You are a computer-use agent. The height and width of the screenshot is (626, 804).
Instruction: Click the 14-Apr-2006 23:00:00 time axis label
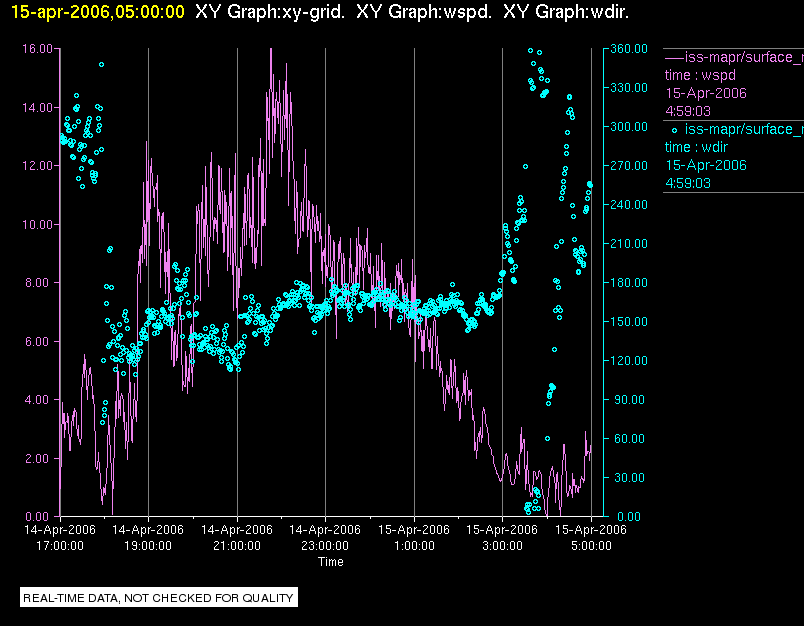(x=325, y=537)
